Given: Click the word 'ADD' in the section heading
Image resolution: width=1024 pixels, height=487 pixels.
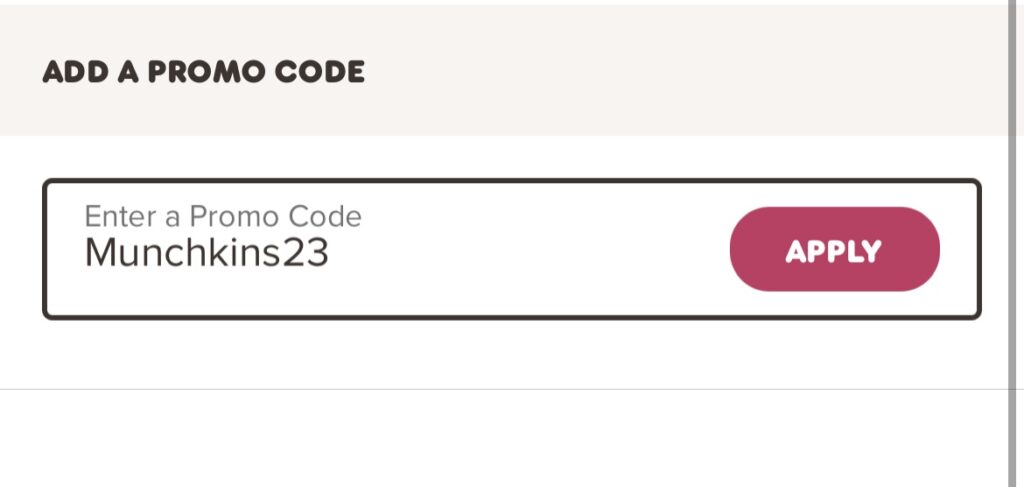Looking at the screenshot, I should [x=76, y=72].
